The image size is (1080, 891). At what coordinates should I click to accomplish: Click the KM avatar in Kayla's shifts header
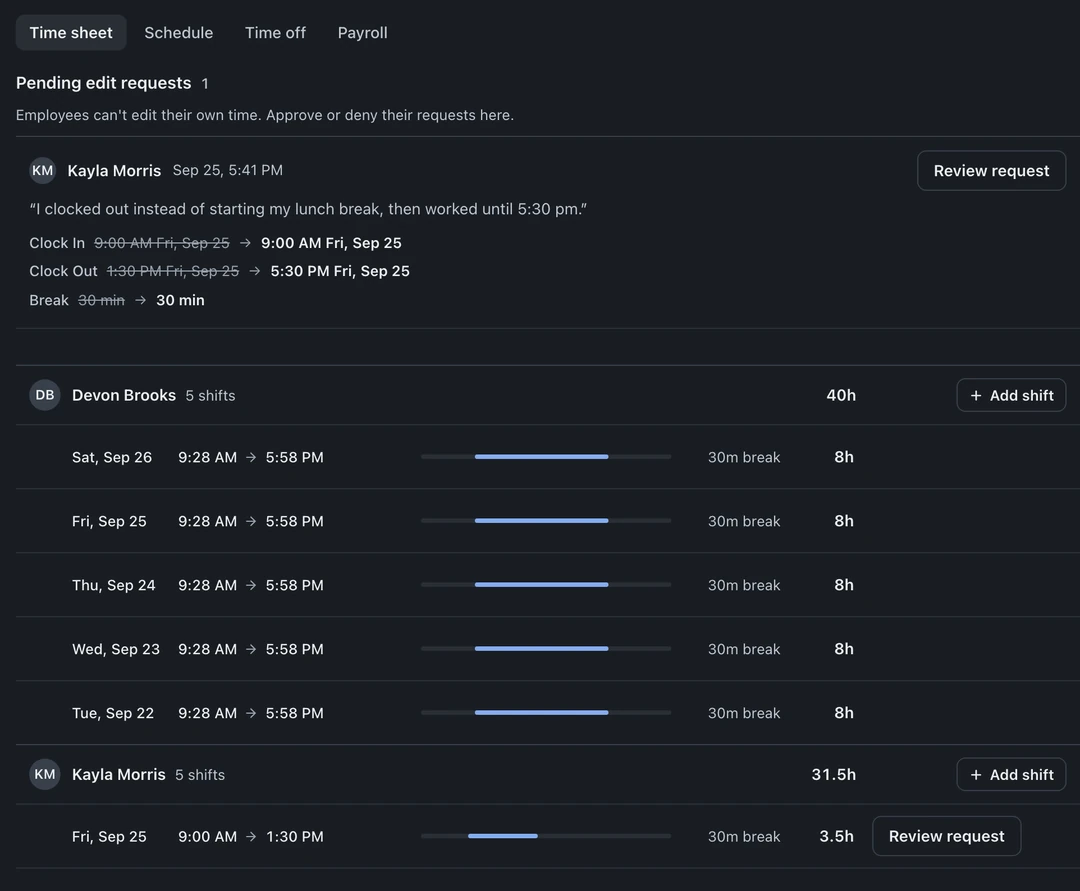coord(45,775)
